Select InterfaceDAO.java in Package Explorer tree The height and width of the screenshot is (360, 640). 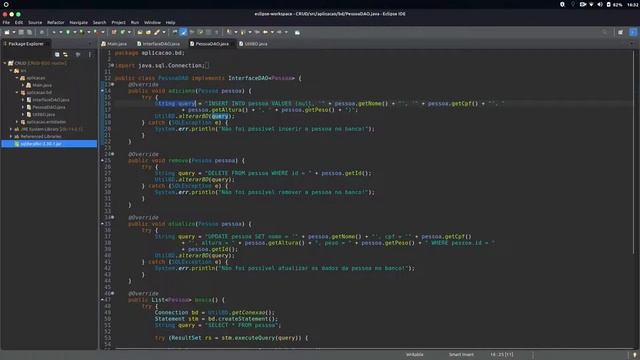pos(51,100)
